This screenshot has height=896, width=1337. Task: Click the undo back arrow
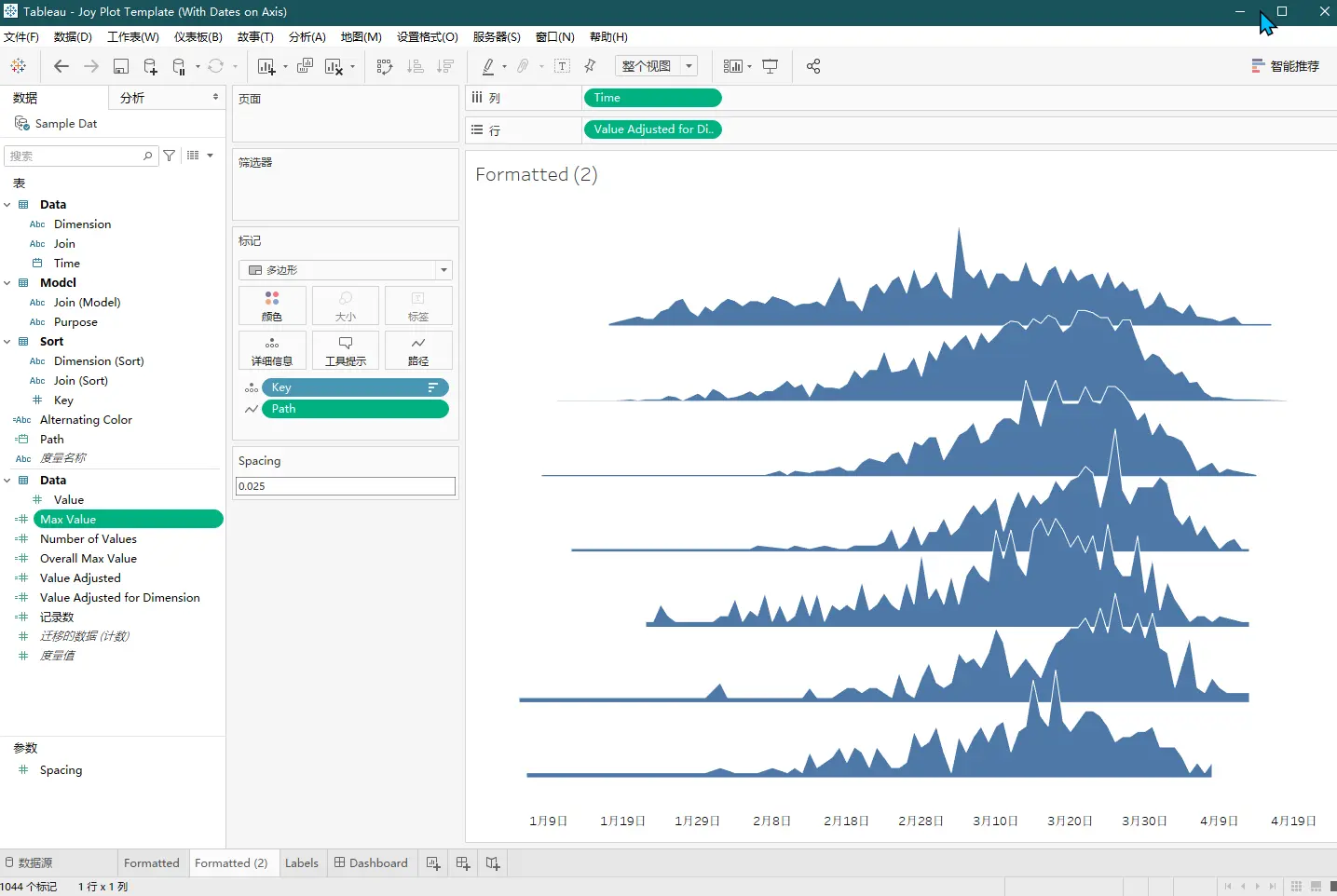61,66
